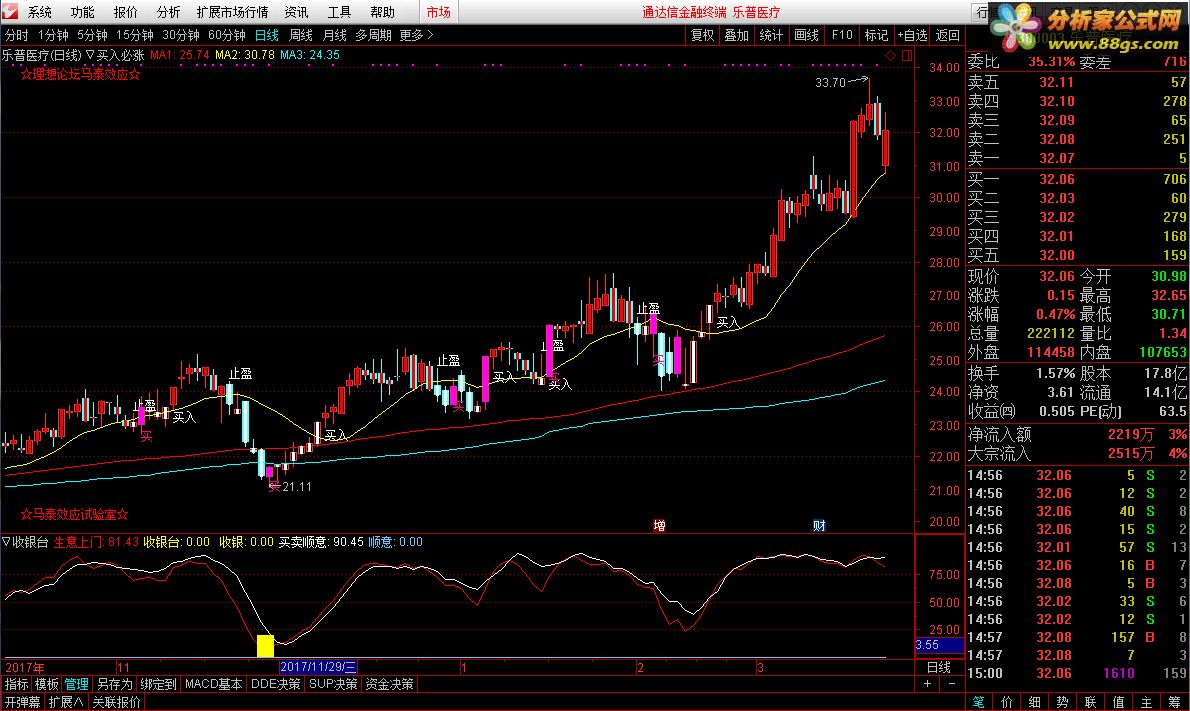This screenshot has height=711, width=1190.
Task: Open the 收银台 sub-indicator dropdown triangle
Action: (6, 542)
